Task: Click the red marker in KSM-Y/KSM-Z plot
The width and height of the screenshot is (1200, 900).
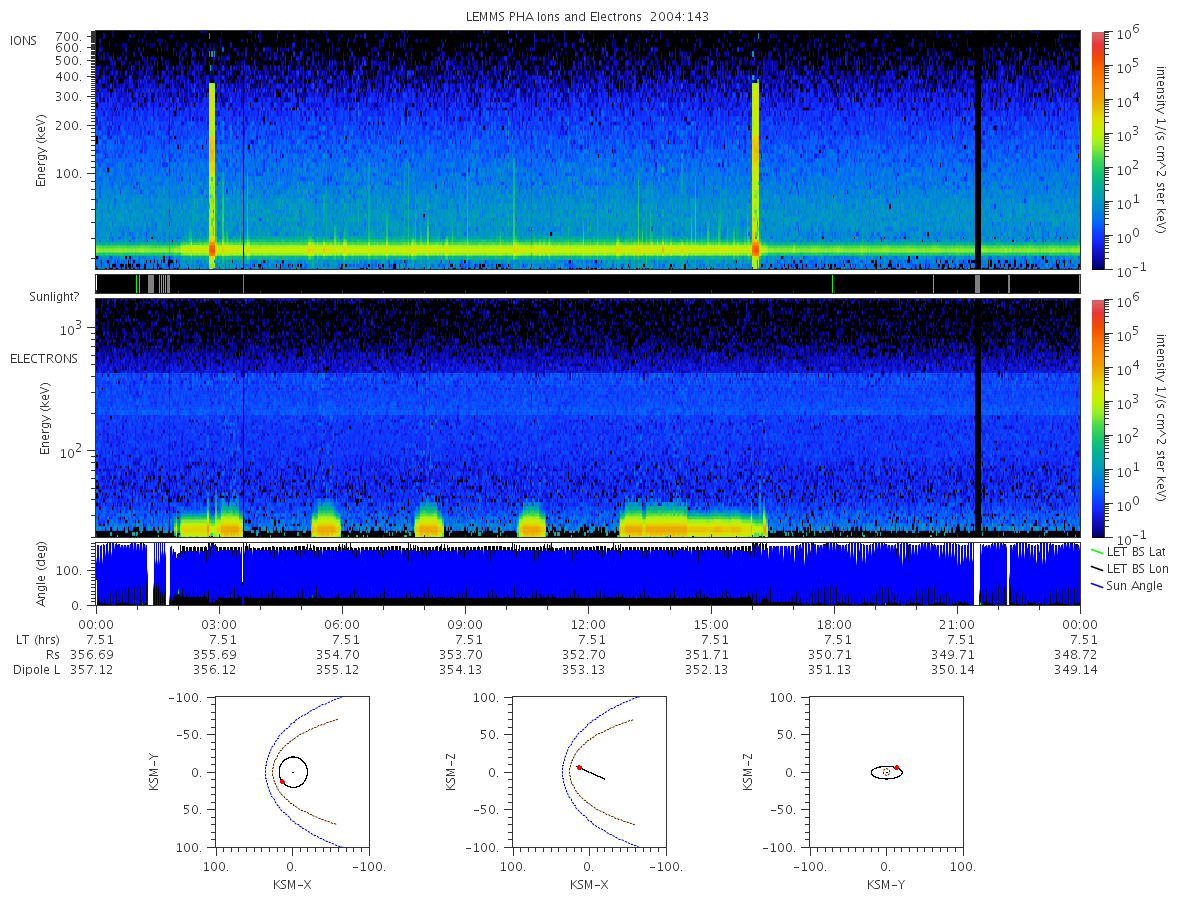Action: coord(897,767)
